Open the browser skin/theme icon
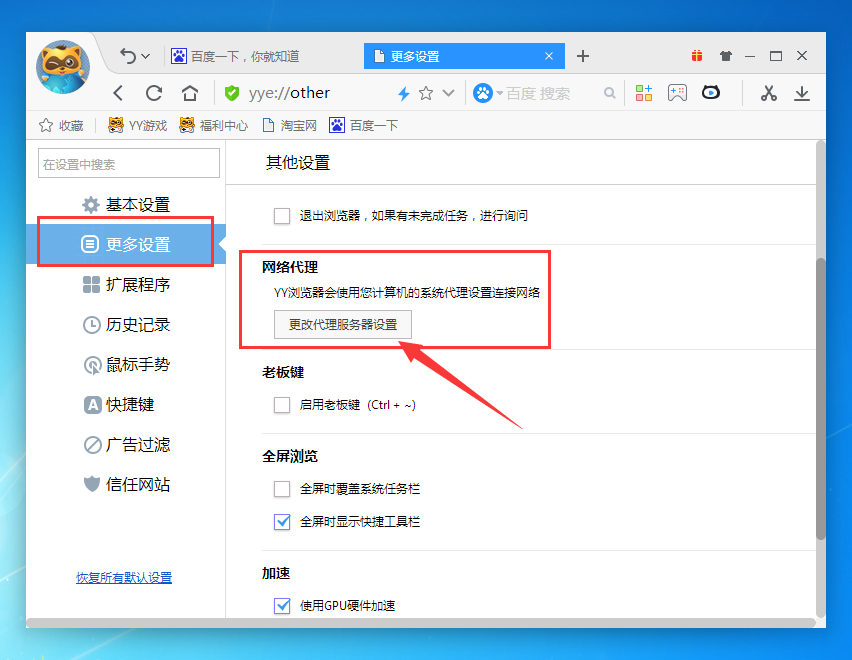The image size is (852, 660). click(725, 56)
